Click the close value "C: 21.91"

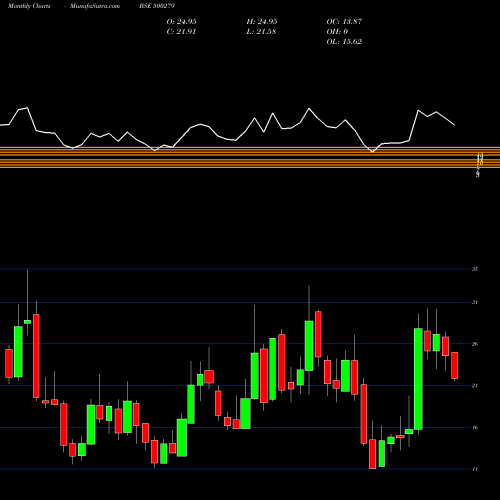click(181, 32)
